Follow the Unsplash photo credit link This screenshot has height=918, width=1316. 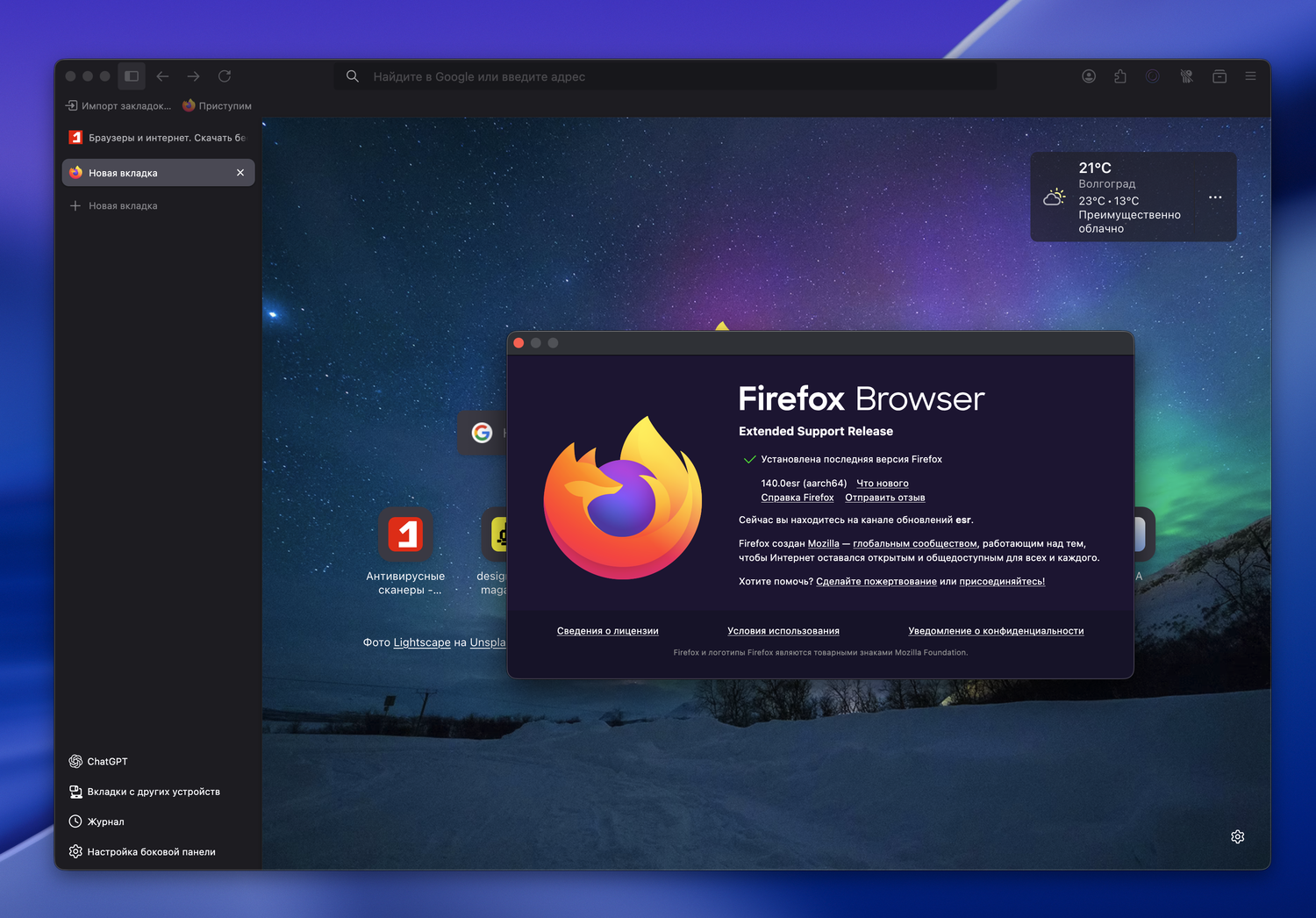coord(488,642)
